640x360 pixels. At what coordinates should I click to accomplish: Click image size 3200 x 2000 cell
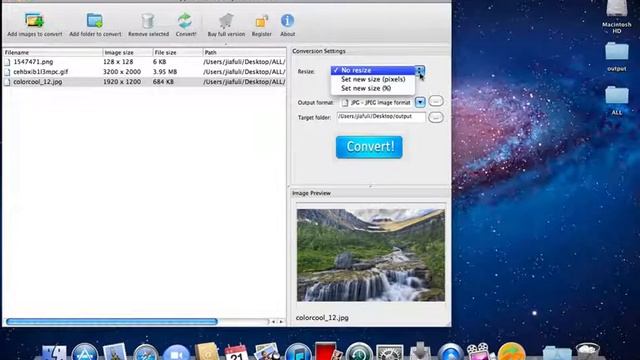(x=122, y=72)
